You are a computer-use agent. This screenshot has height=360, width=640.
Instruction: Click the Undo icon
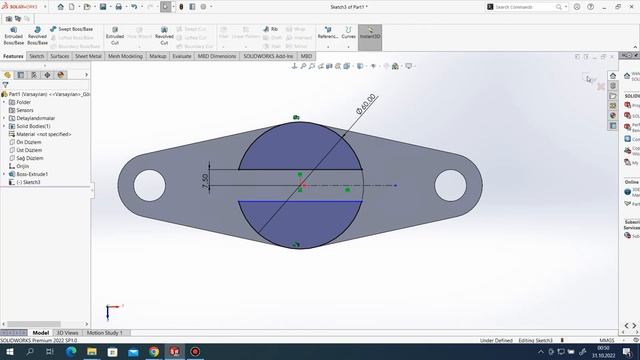pos(134,7)
